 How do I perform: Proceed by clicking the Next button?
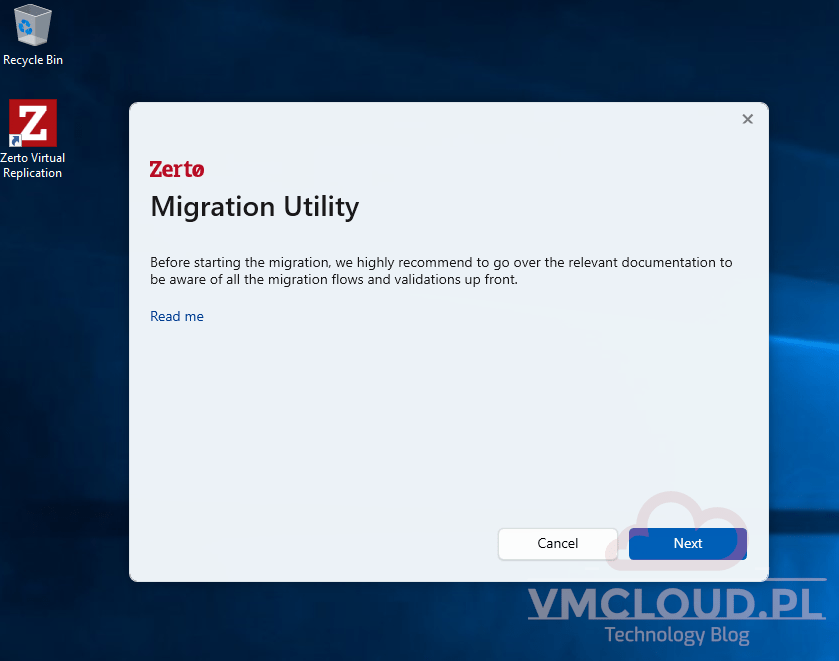point(687,543)
